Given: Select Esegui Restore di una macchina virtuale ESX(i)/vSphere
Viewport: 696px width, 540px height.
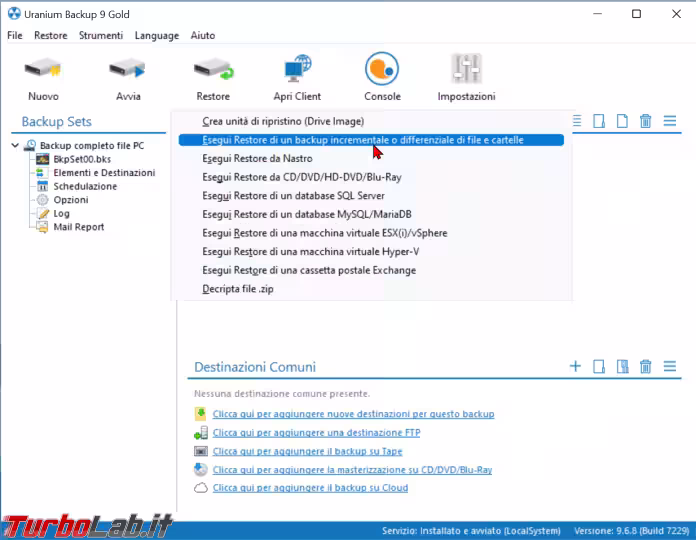Looking at the screenshot, I should [x=371, y=233].
